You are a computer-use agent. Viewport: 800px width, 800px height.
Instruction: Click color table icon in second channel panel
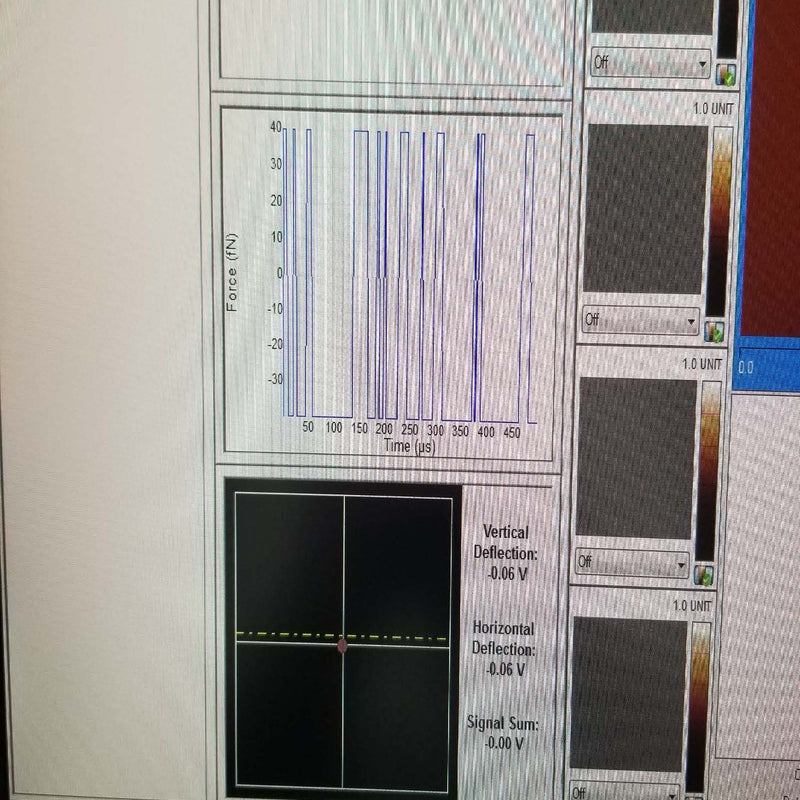(714, 330)
